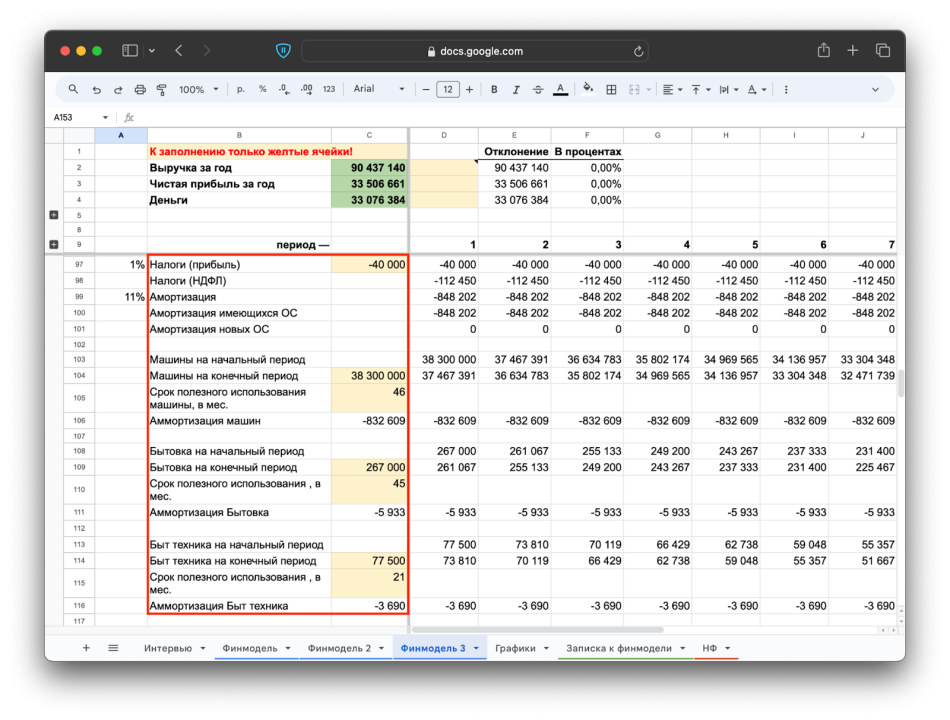Switch to the Записка к финмодели sheet
This screenshot has height=720, width=950.
[x=619, y=648]
